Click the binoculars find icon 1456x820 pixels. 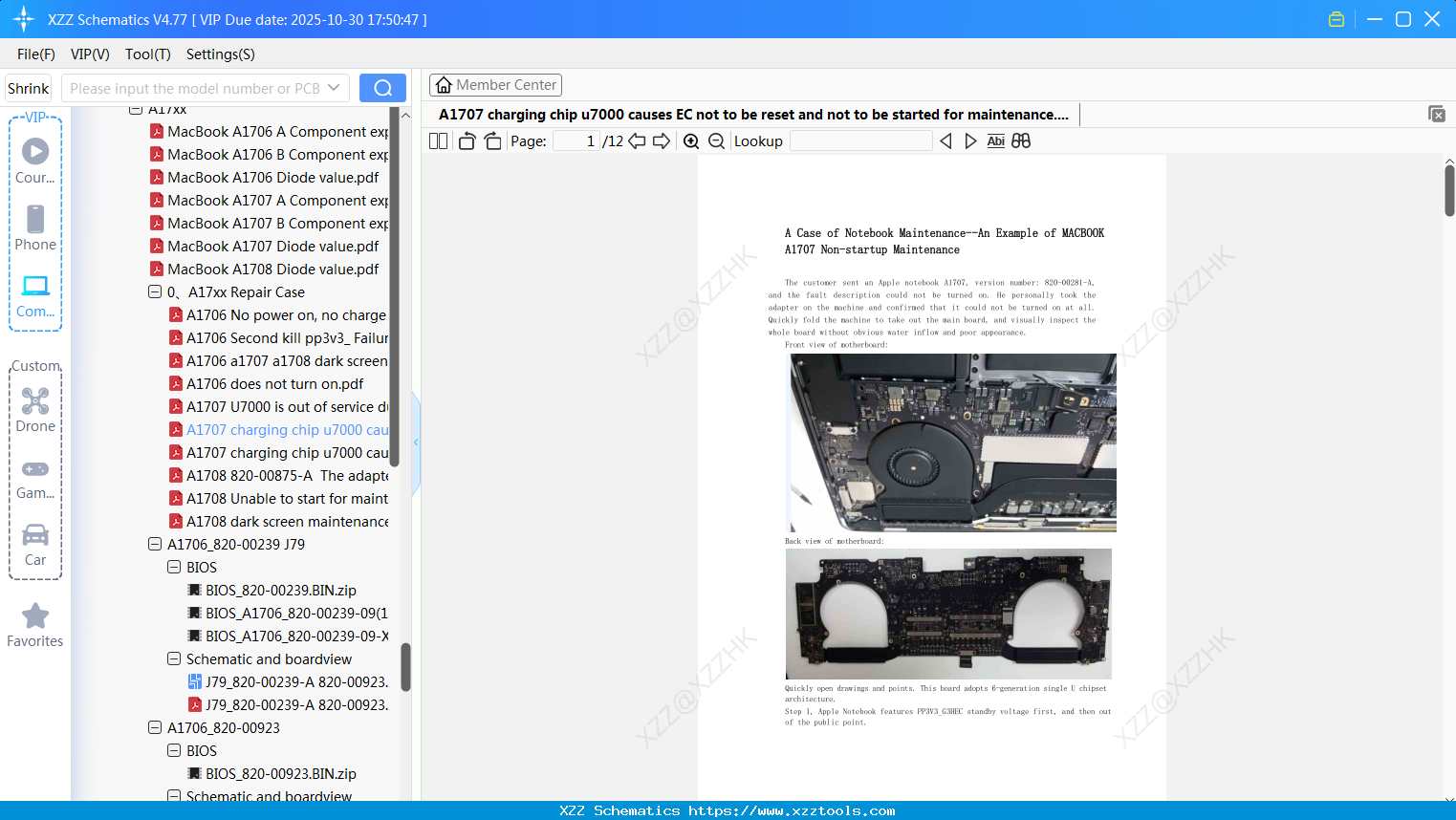[1021, 141]
